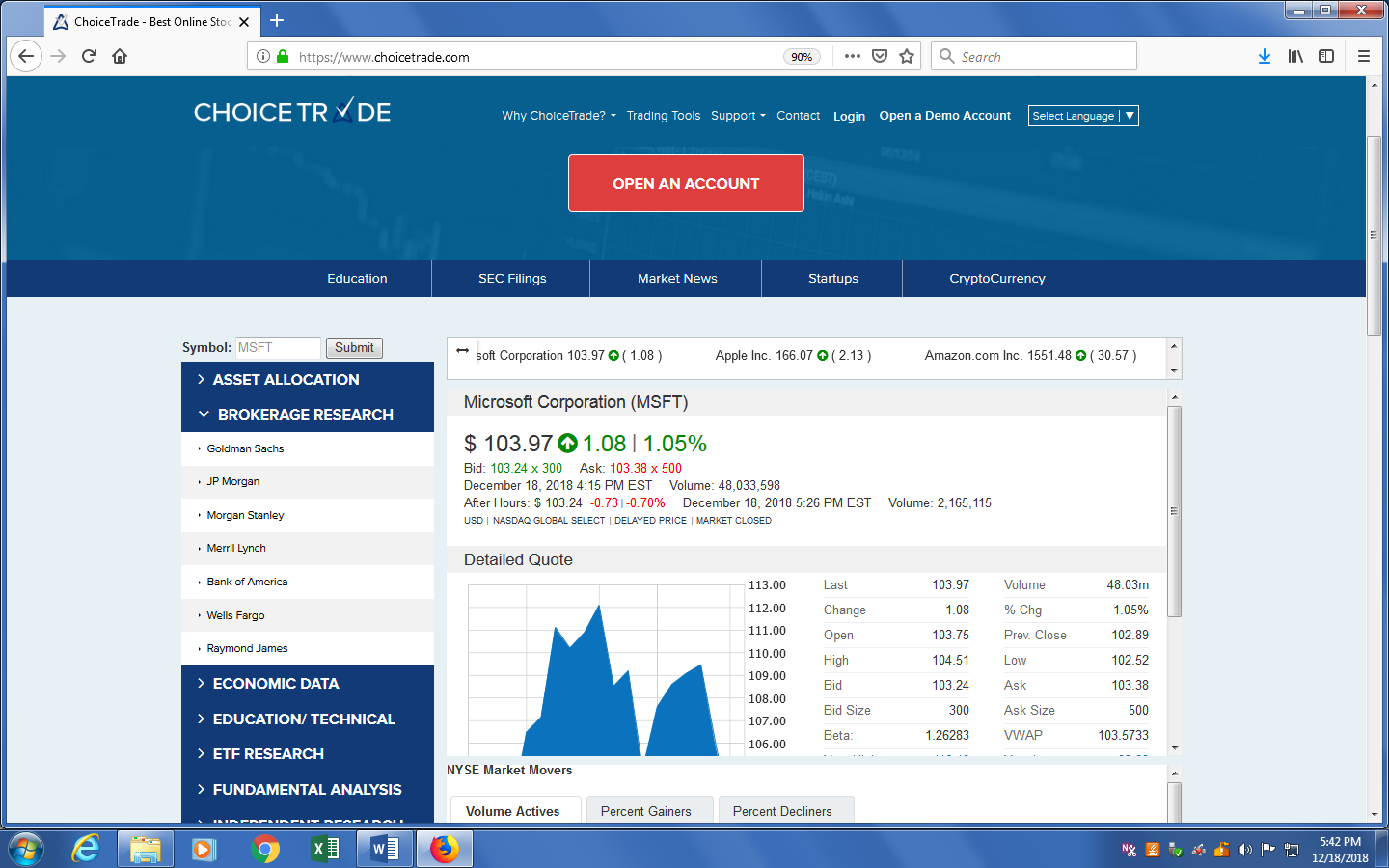Viewport: 1389px width, 868px height.
Task: Open the Support dropdown menu
Action: 738,115
